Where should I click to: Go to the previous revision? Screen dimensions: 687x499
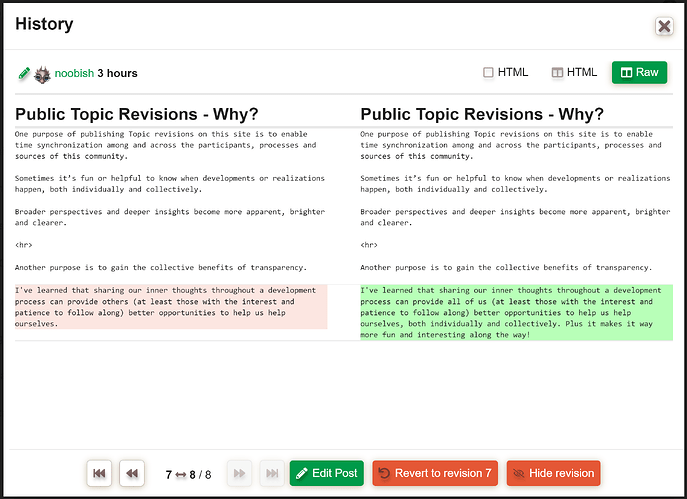(x=132, y=473)
